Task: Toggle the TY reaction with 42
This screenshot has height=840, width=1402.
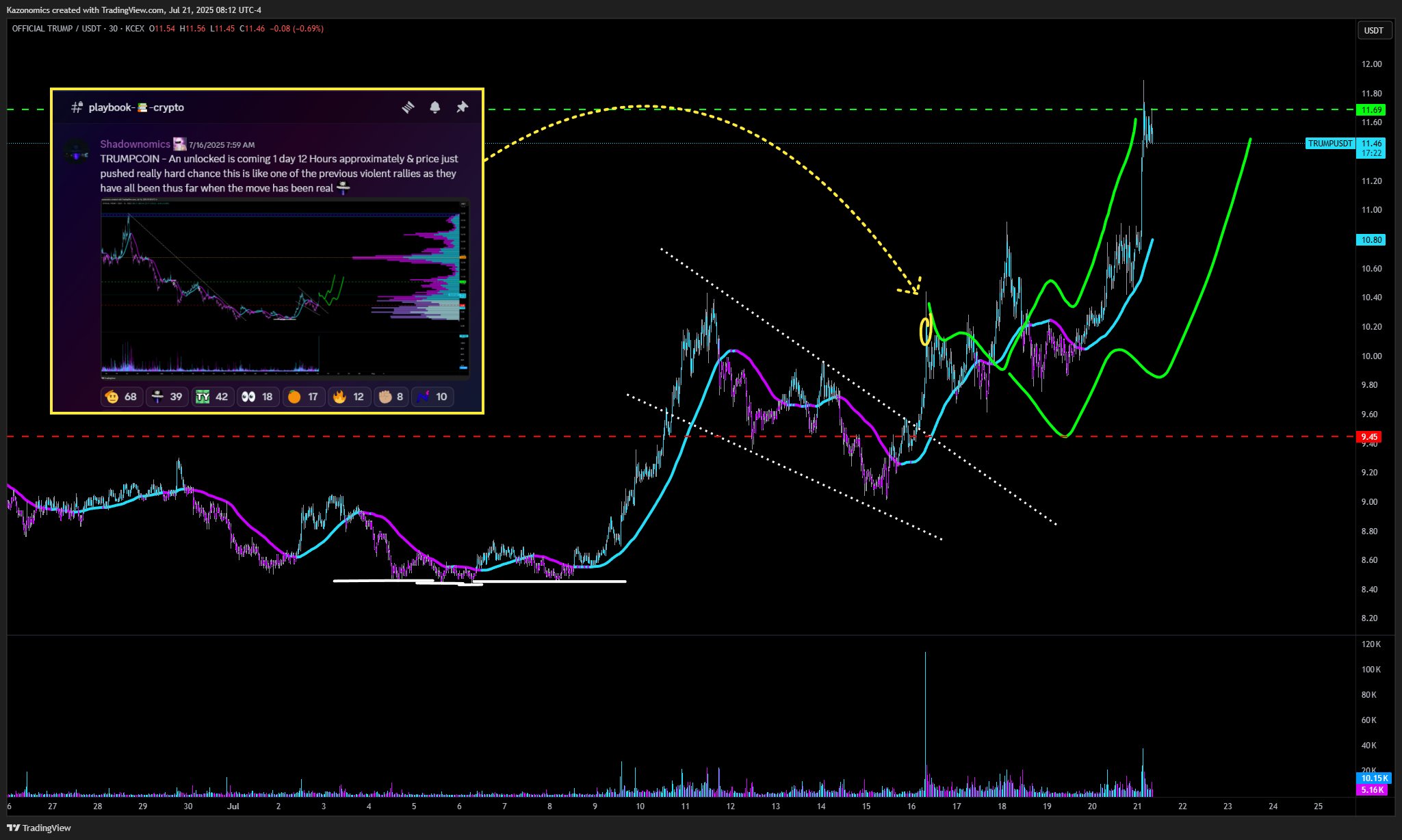Action: pos(211,397)
